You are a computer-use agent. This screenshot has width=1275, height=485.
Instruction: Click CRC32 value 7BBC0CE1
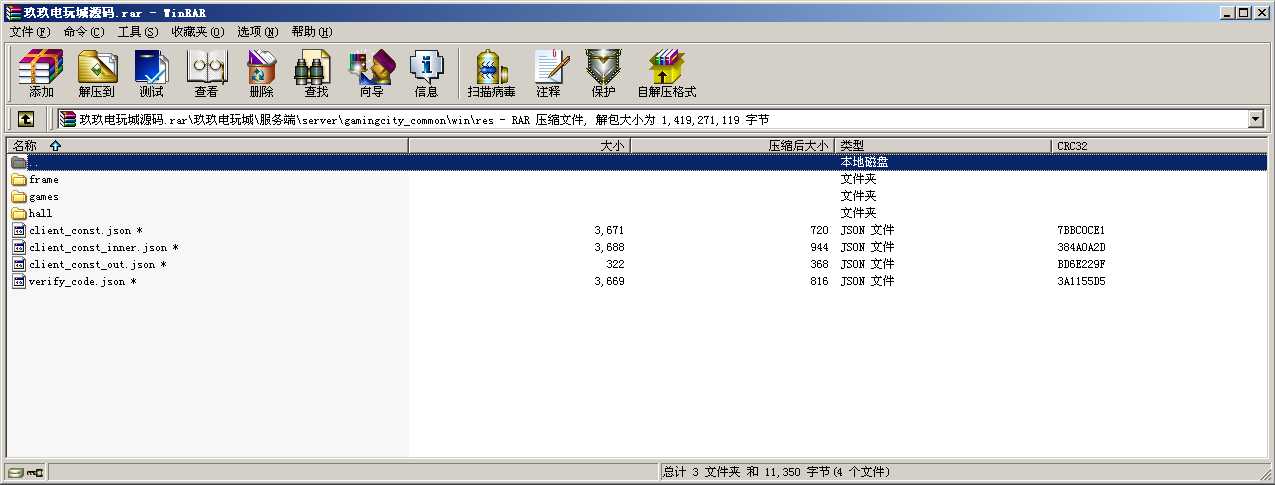click(x=1081, y=231)
